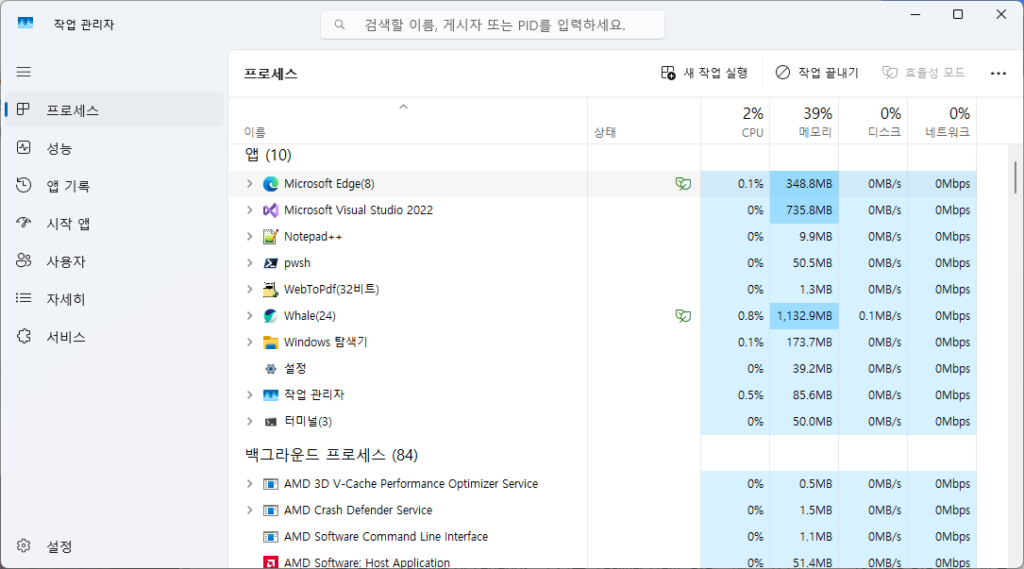Expand the Microsoft Edge(8) process group
Image resolution: width=1024 pixels, height=569 pixels.
tap(249, 184)
